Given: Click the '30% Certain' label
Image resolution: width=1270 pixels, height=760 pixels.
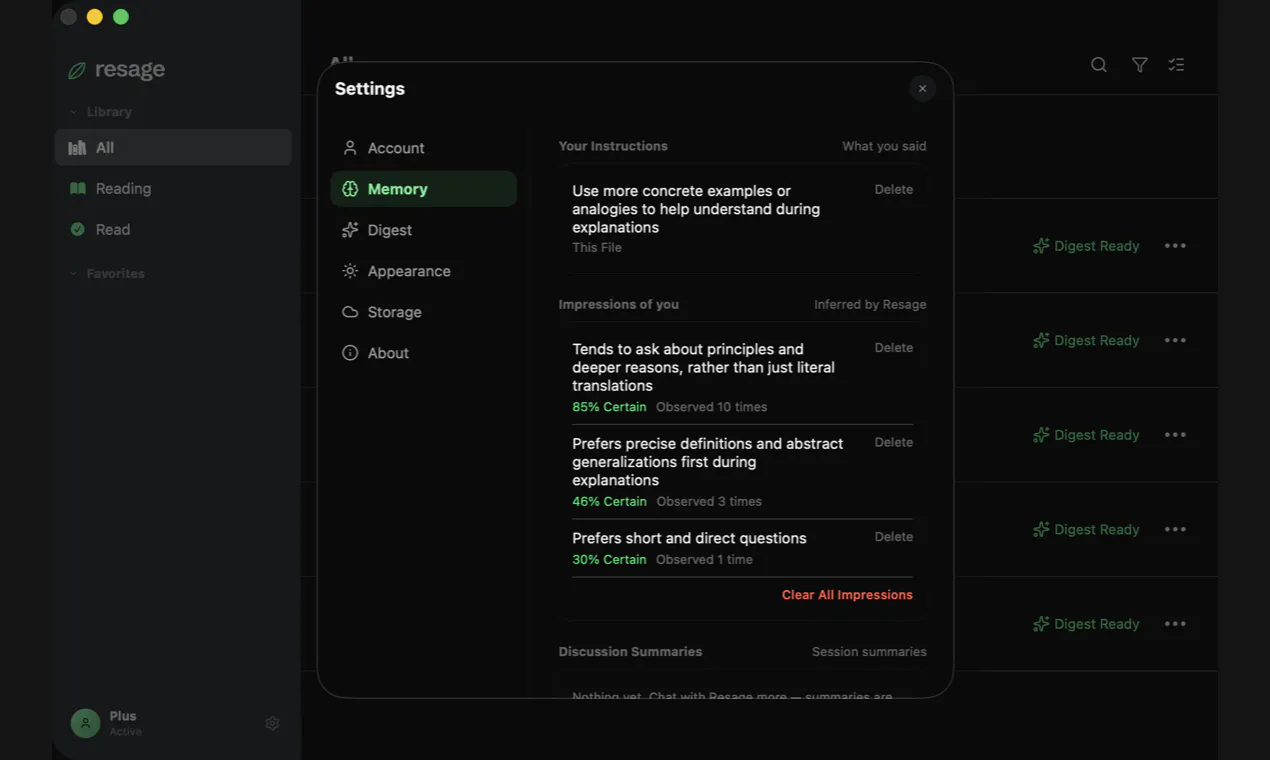Looking at the screenshot, I should tap(609, 560).
